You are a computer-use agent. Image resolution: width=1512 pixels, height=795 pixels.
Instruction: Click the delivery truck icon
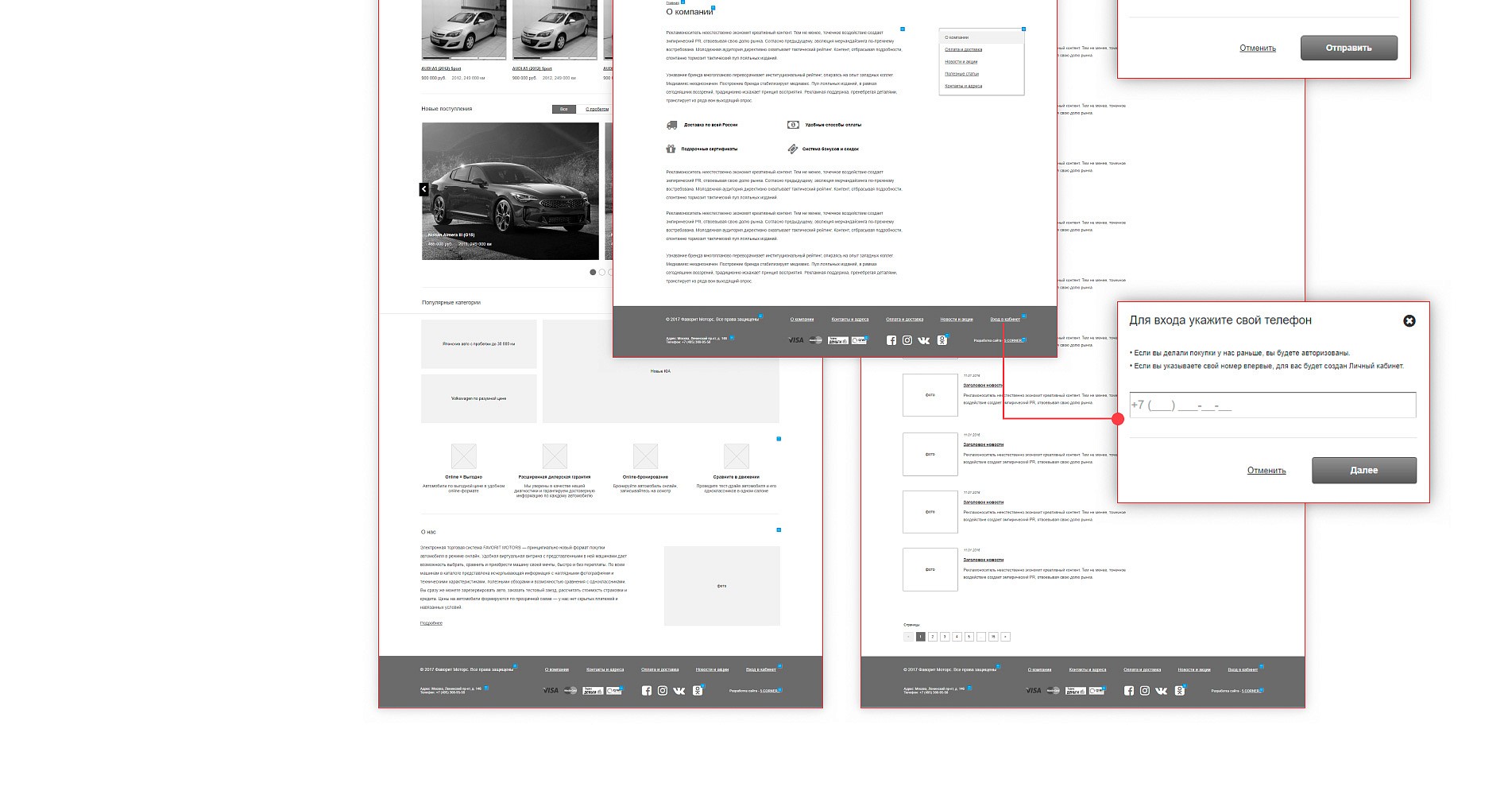671,125
